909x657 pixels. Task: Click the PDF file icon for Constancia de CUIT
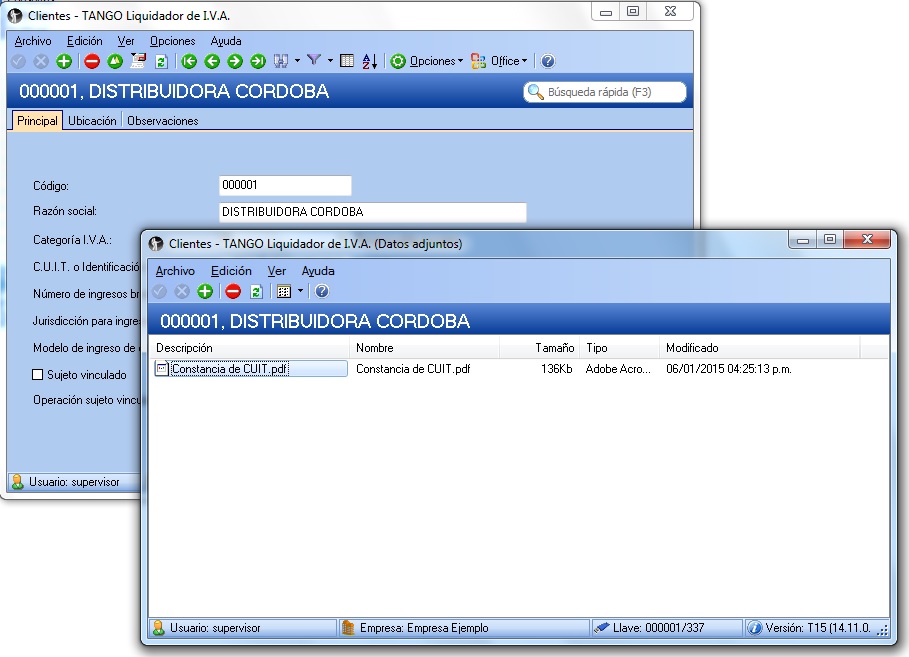[x=162, y=369]
